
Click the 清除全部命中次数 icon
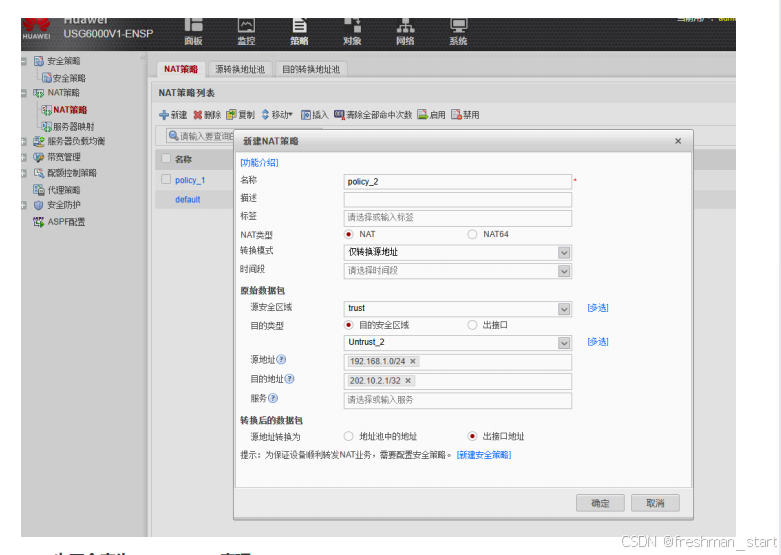339,115
